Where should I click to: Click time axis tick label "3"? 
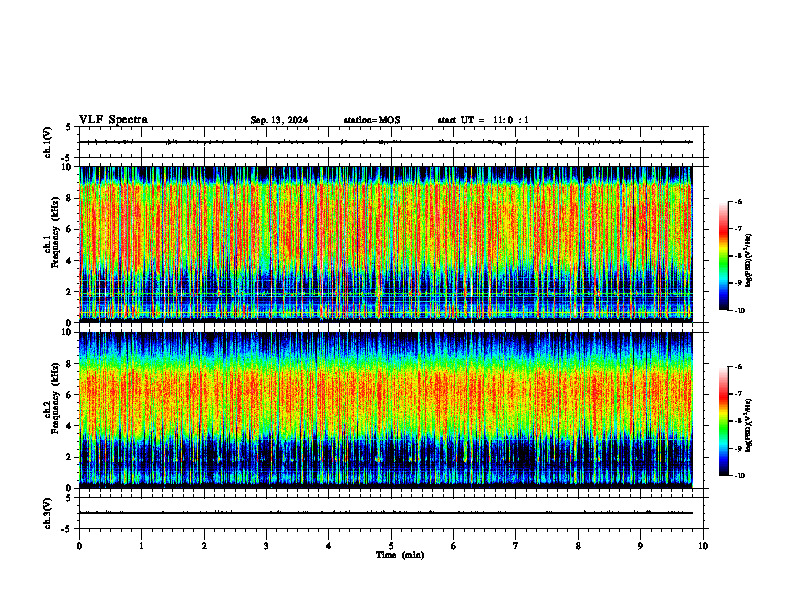[266, 546]
